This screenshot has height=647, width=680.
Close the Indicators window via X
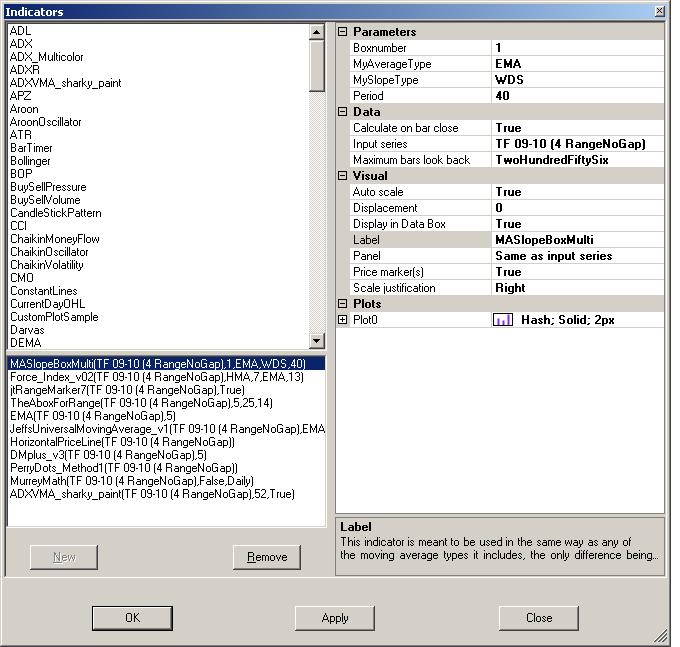[x=659, y=11]
